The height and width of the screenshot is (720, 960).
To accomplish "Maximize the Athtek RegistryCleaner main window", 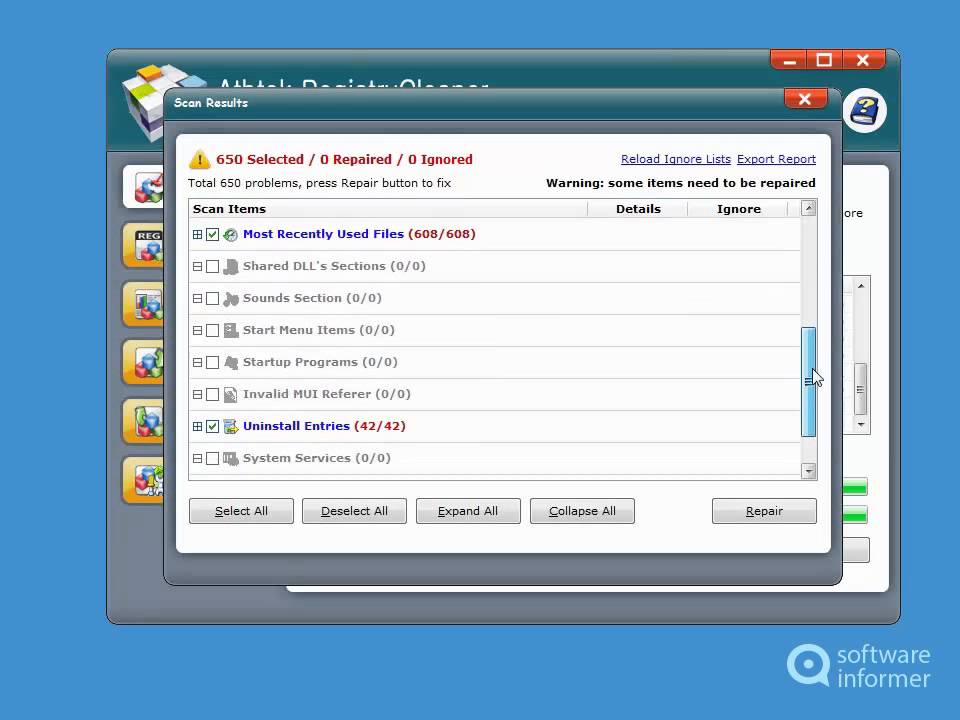I will 824,60.
